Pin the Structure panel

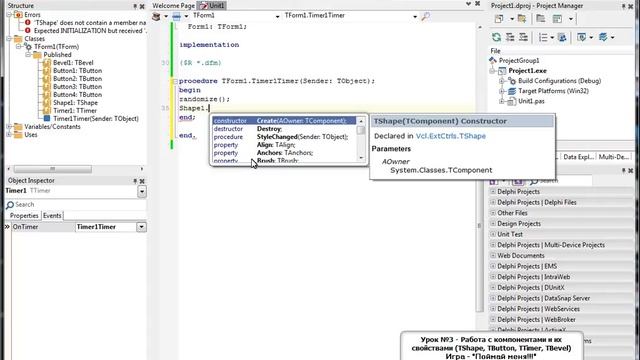(x=135, y=6)
